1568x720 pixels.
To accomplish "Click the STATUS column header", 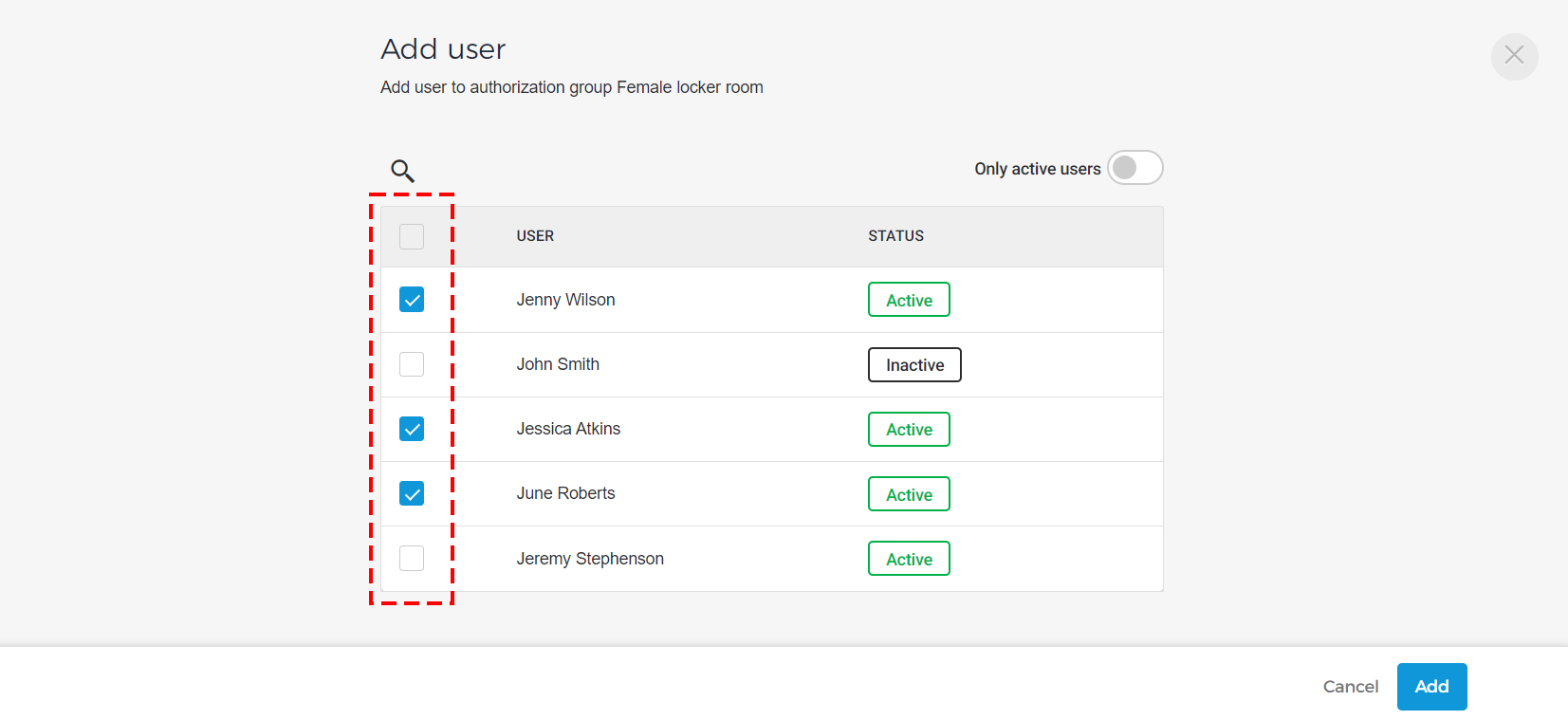I will pyautogui.click(x=895, y=236).
